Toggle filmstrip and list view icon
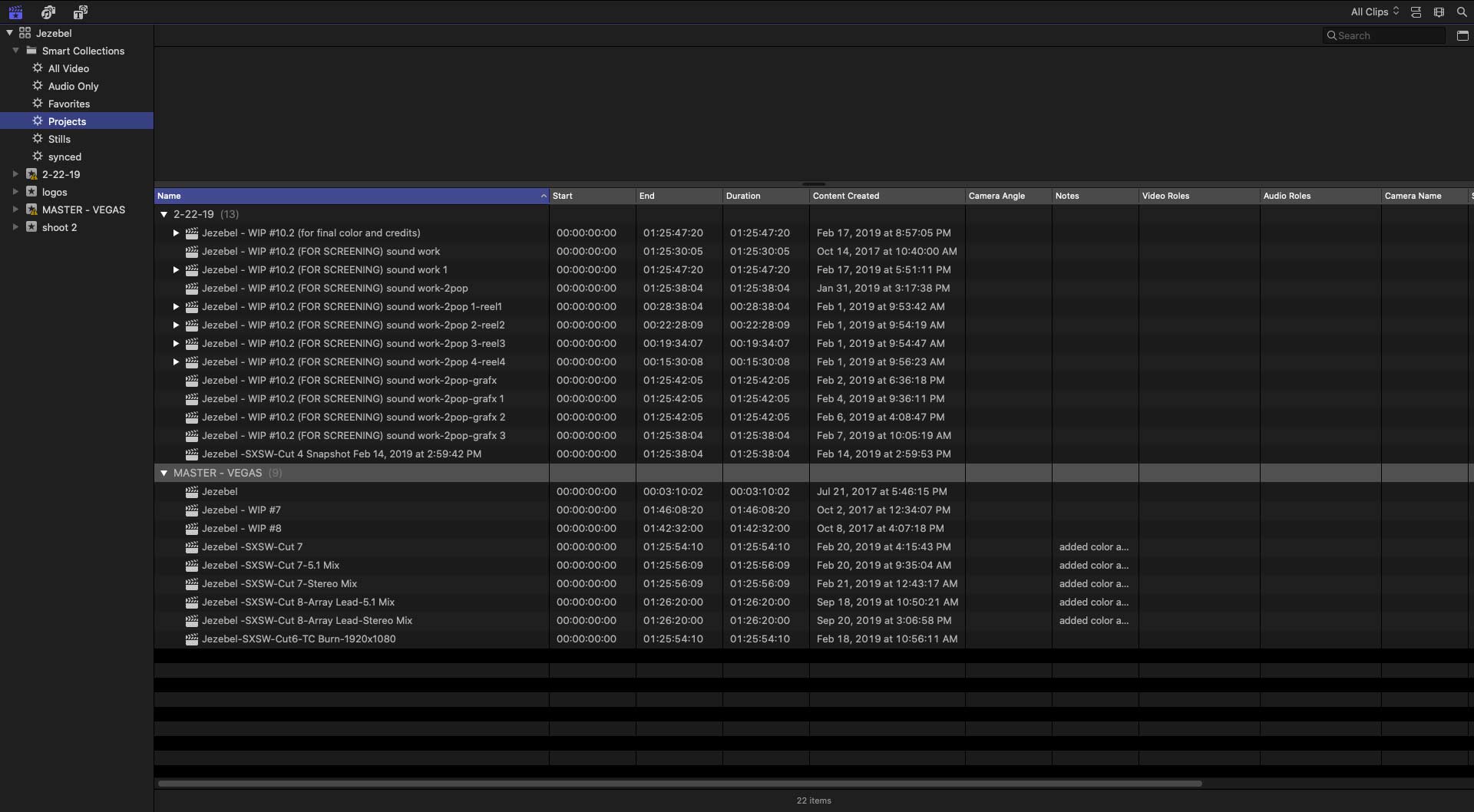This screenshot has width=1474, height=812. click(1416, 12)
